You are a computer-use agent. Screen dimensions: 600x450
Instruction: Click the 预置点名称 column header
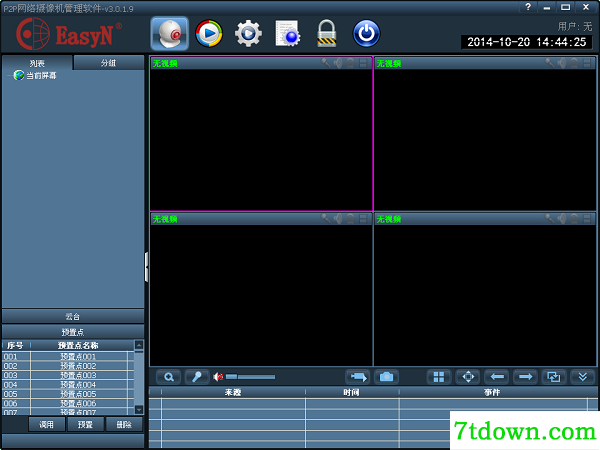[78, 346]
